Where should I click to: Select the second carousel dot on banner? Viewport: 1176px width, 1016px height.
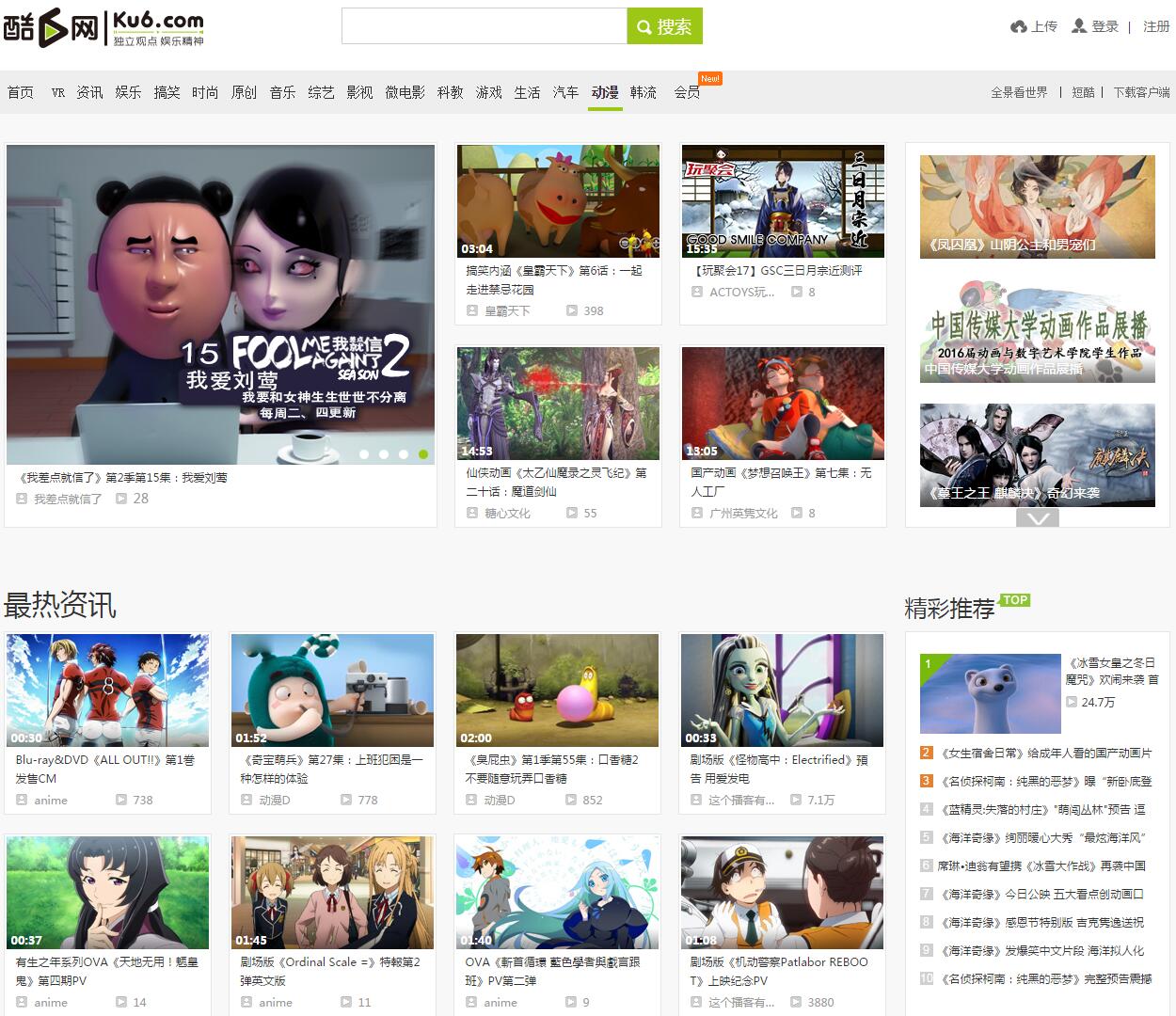[384, 454]
